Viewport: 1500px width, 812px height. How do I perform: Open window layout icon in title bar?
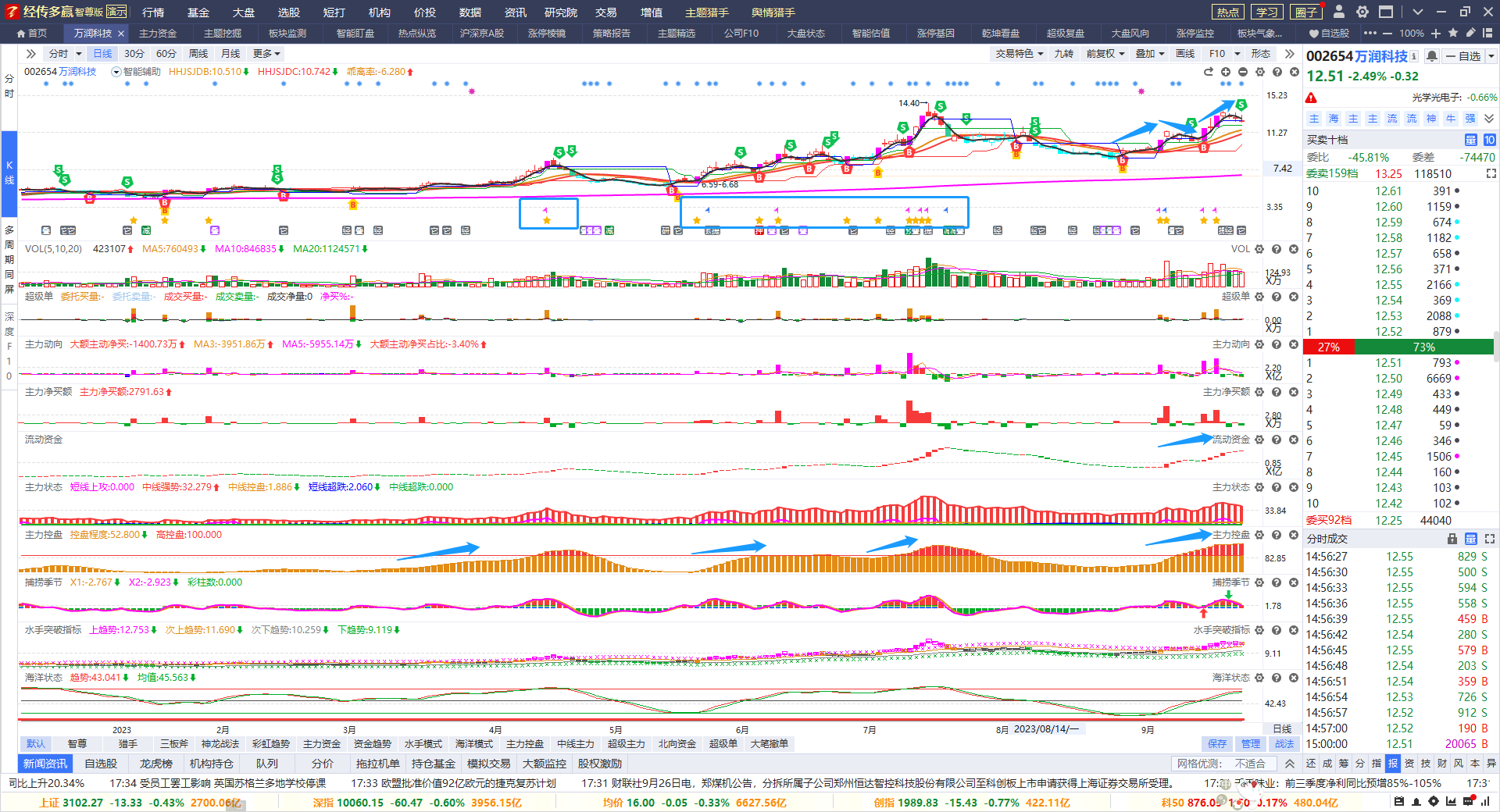coord(1386,12)
